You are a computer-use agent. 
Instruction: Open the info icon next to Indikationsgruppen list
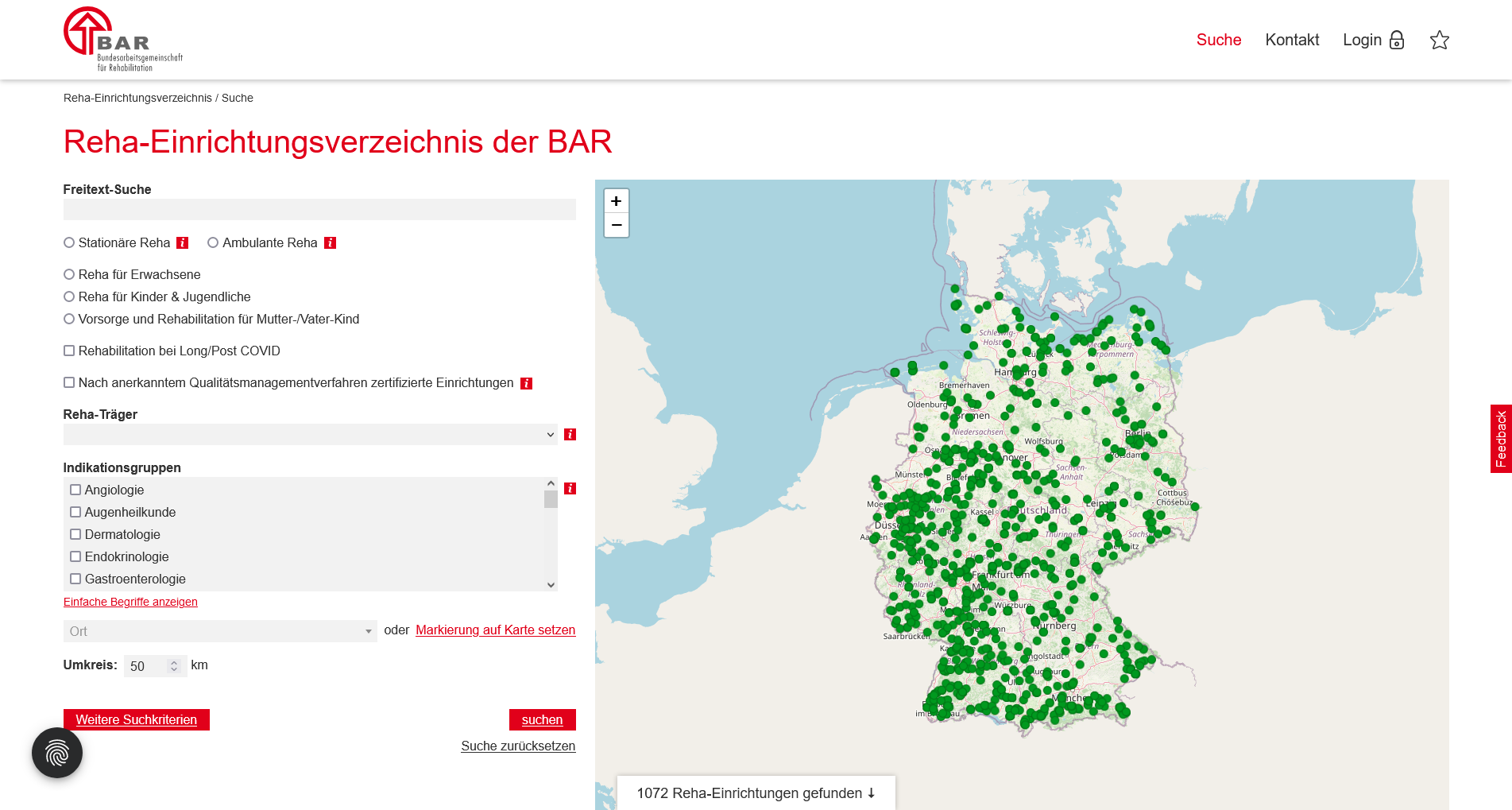(570, 489)
